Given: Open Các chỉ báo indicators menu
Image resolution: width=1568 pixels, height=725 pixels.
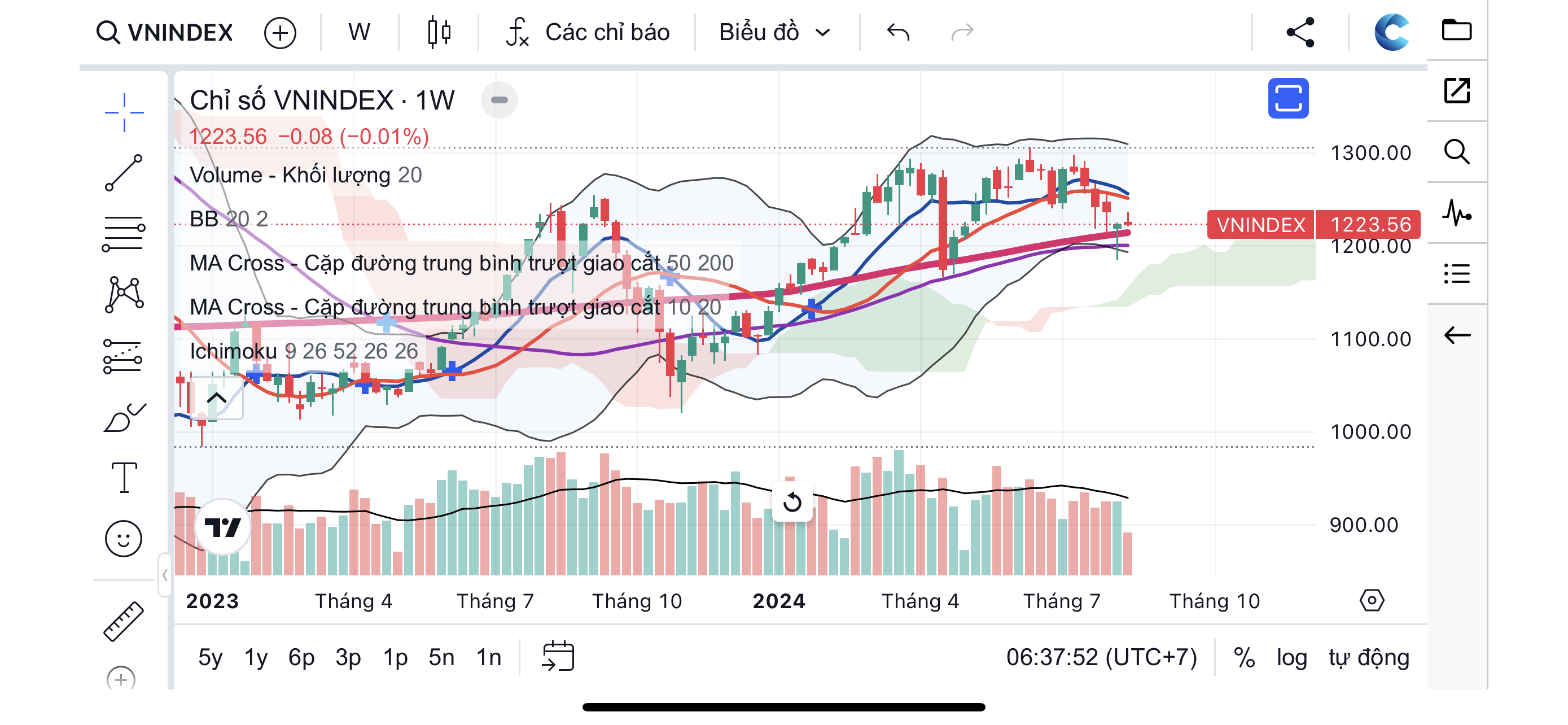Looking at the screenshot, I should tap(588, 32).
